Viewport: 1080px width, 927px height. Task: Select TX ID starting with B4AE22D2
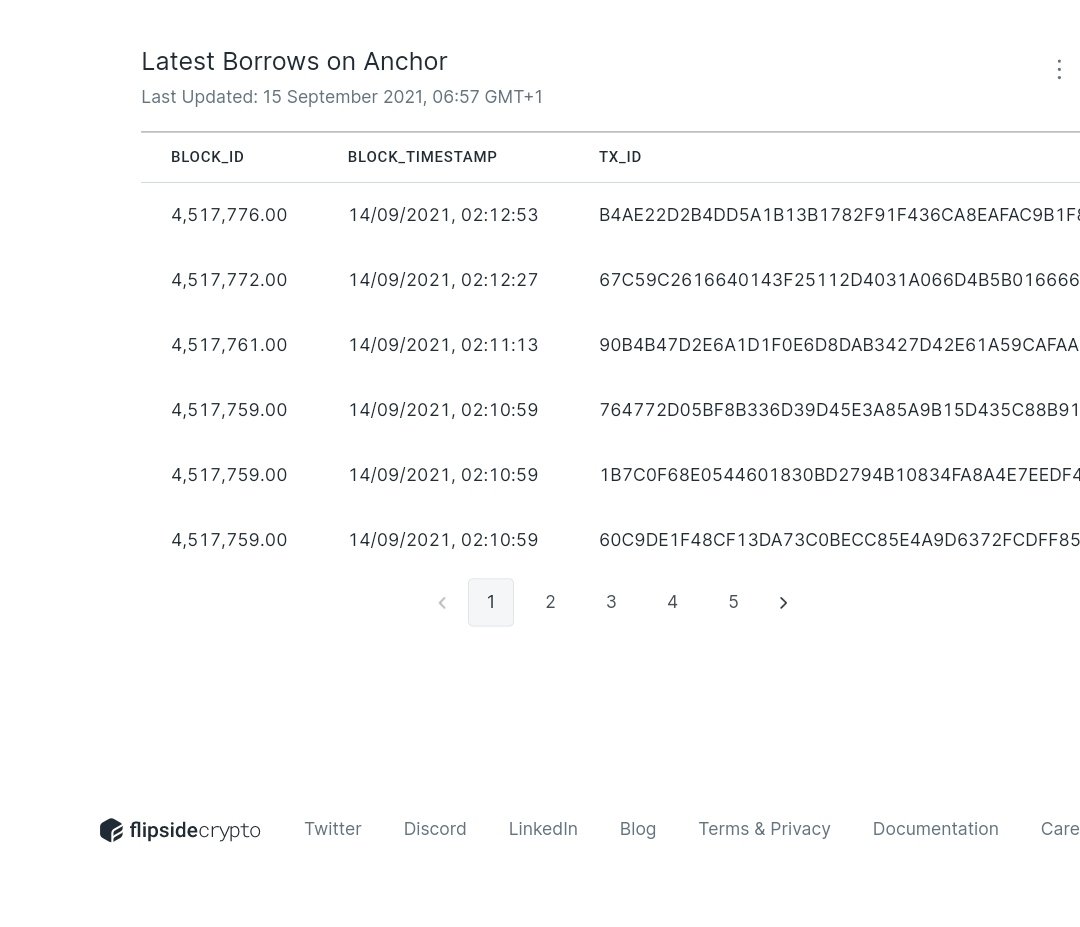tap(839, 215)
